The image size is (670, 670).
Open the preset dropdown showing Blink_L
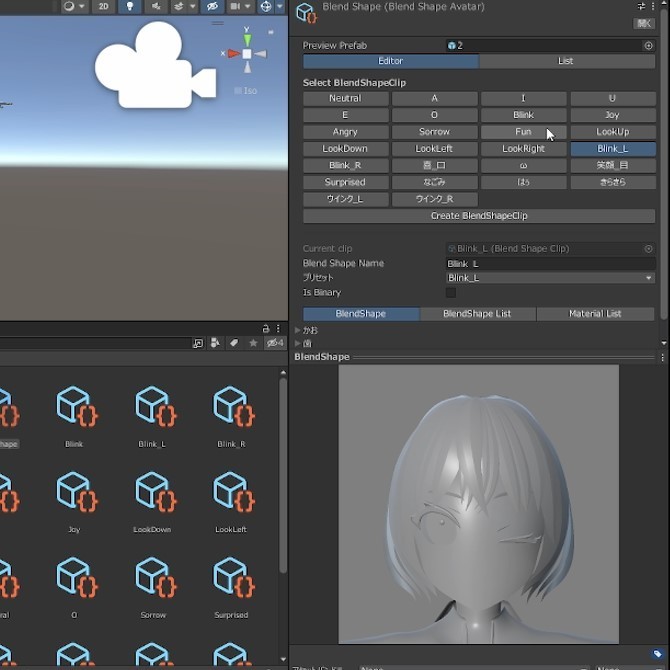pos(550,278)
